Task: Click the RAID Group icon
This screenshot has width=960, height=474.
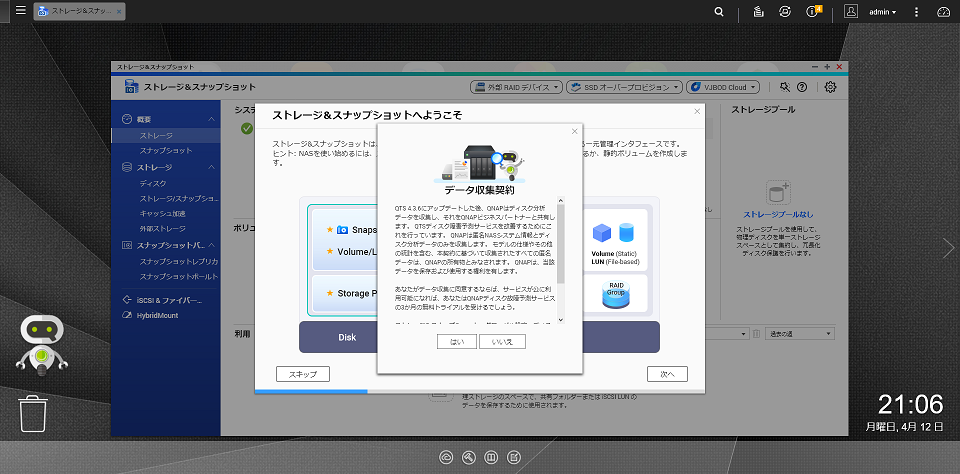Action: tap(615, 294)
